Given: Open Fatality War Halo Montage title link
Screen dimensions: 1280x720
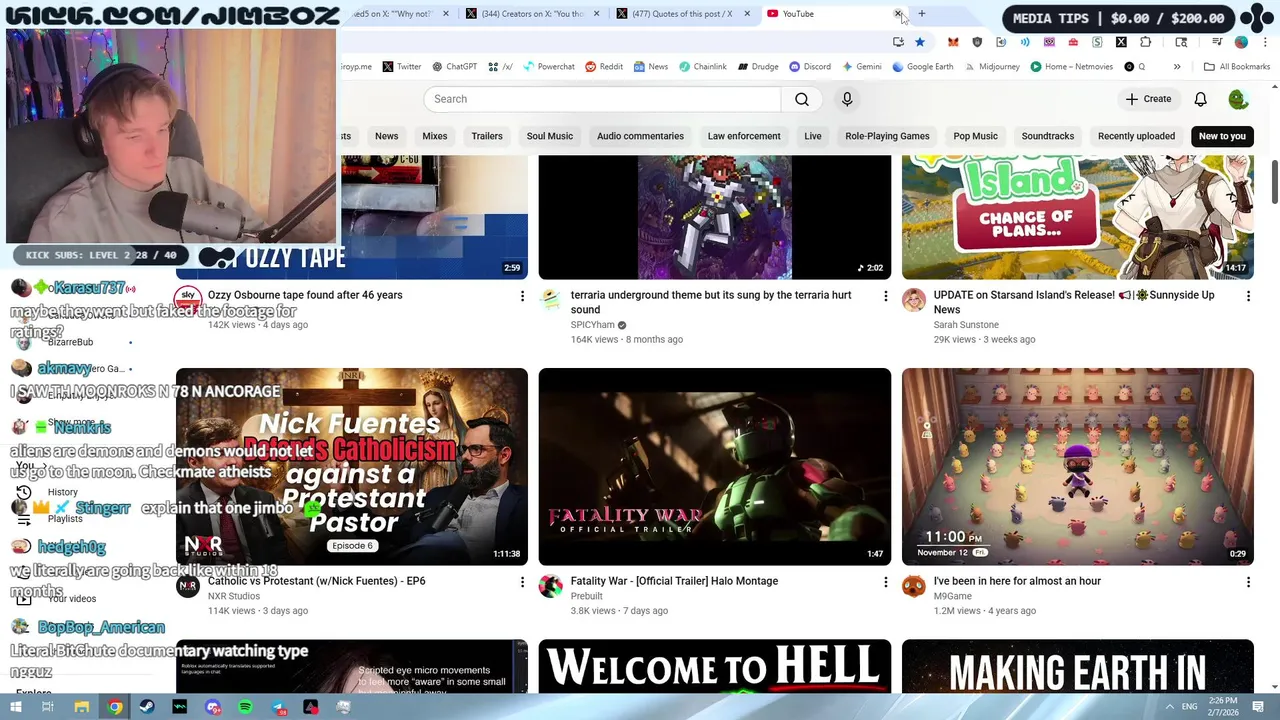Looking at the screenshot, I should click(674, 581).
